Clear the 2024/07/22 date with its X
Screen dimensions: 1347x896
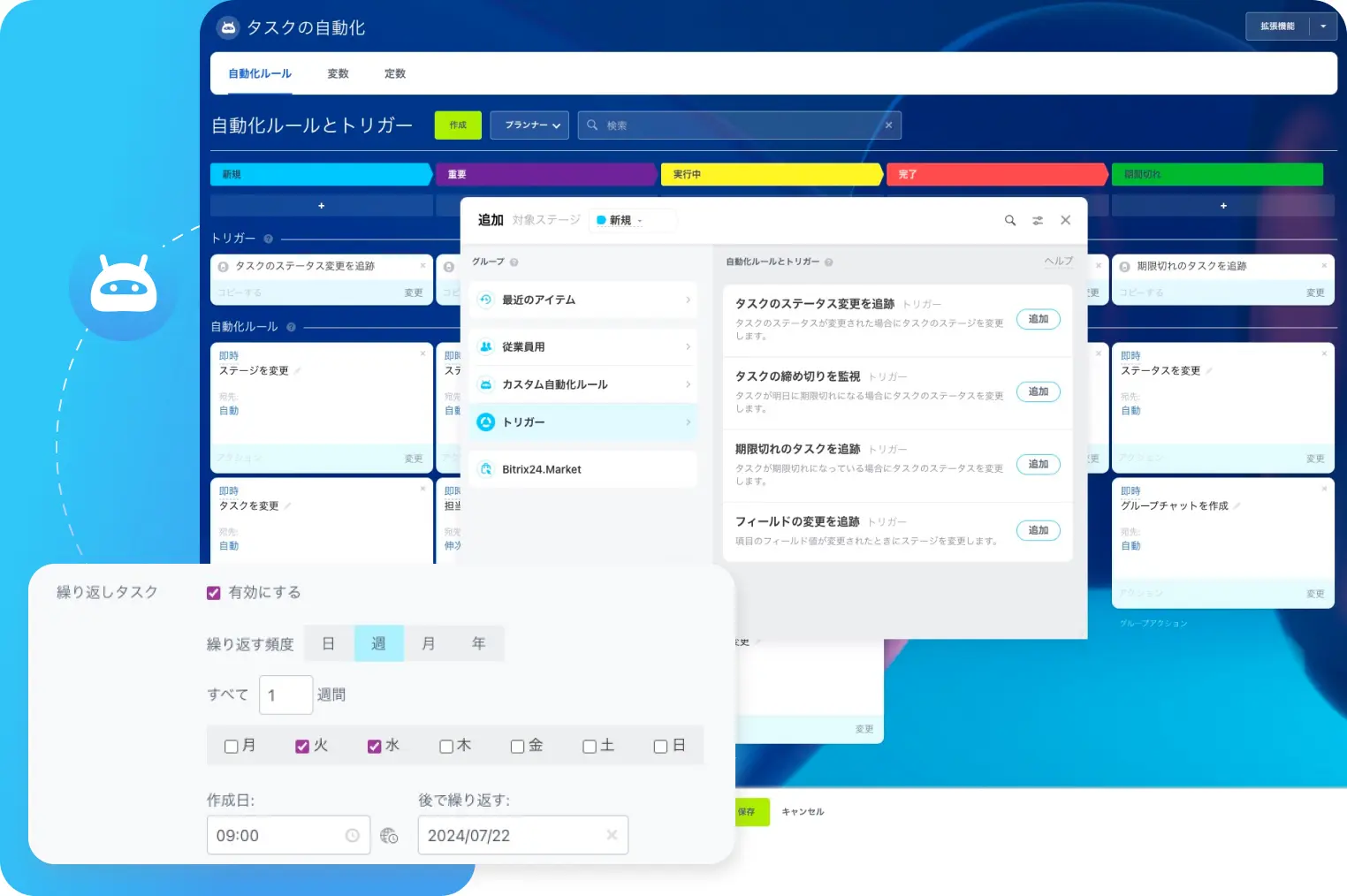[x=612, y=835]
